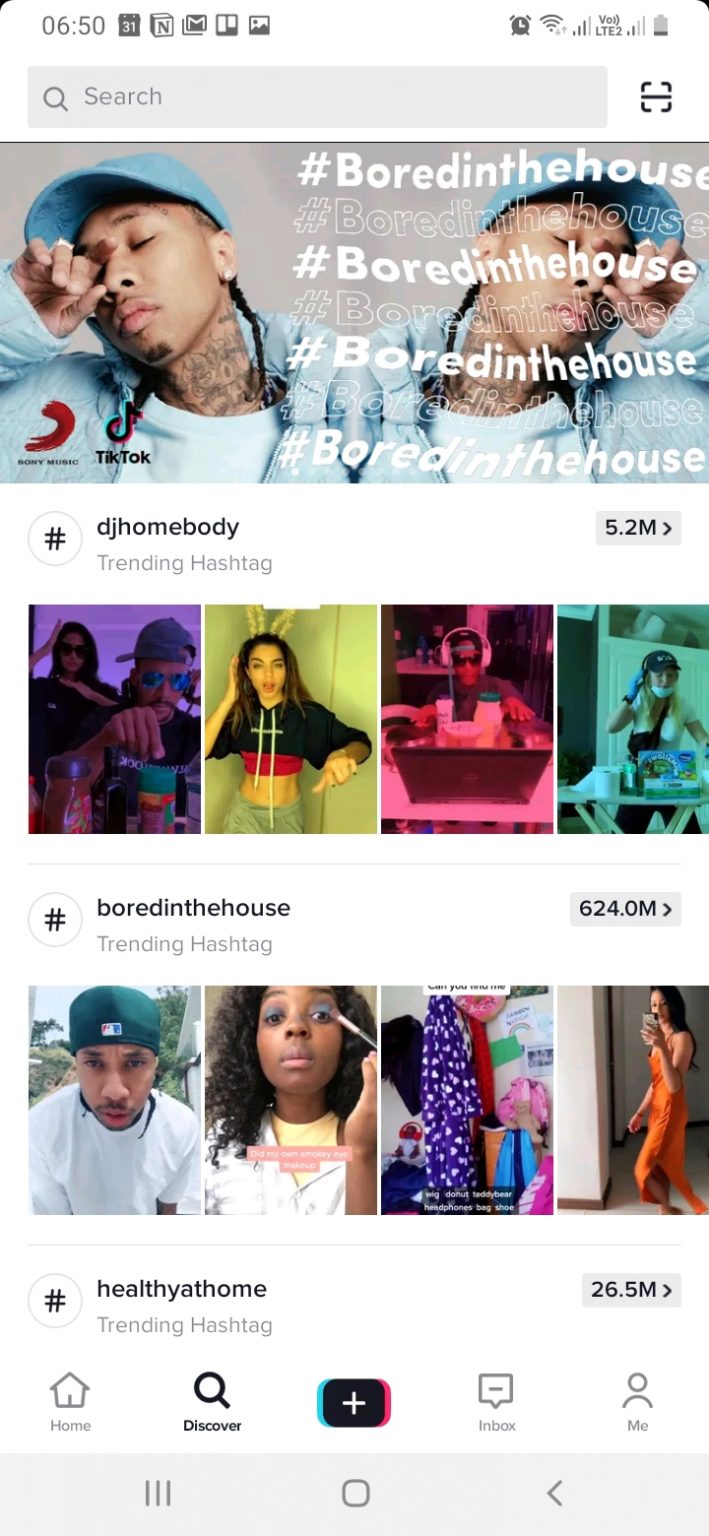709x1536 pixels.
Task: Tap the hashtag icon beside healthyathome
Action: click(55, 1301)
